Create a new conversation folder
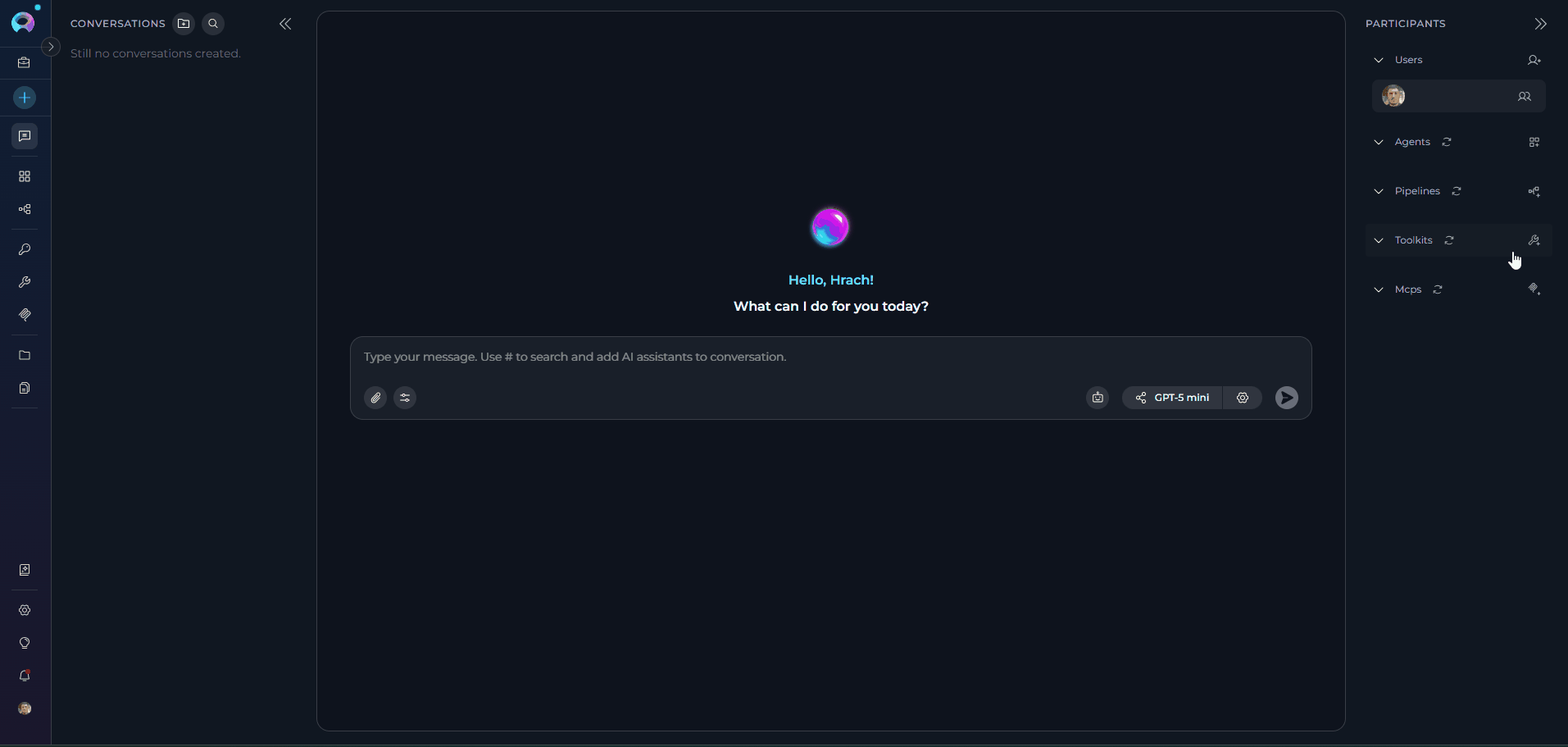The height and width of the screenshot is (747, 1568). point(184,24)
